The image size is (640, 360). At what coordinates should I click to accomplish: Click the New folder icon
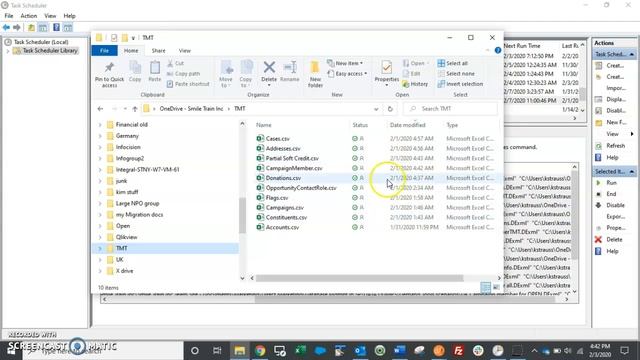(x=315, y=67)
